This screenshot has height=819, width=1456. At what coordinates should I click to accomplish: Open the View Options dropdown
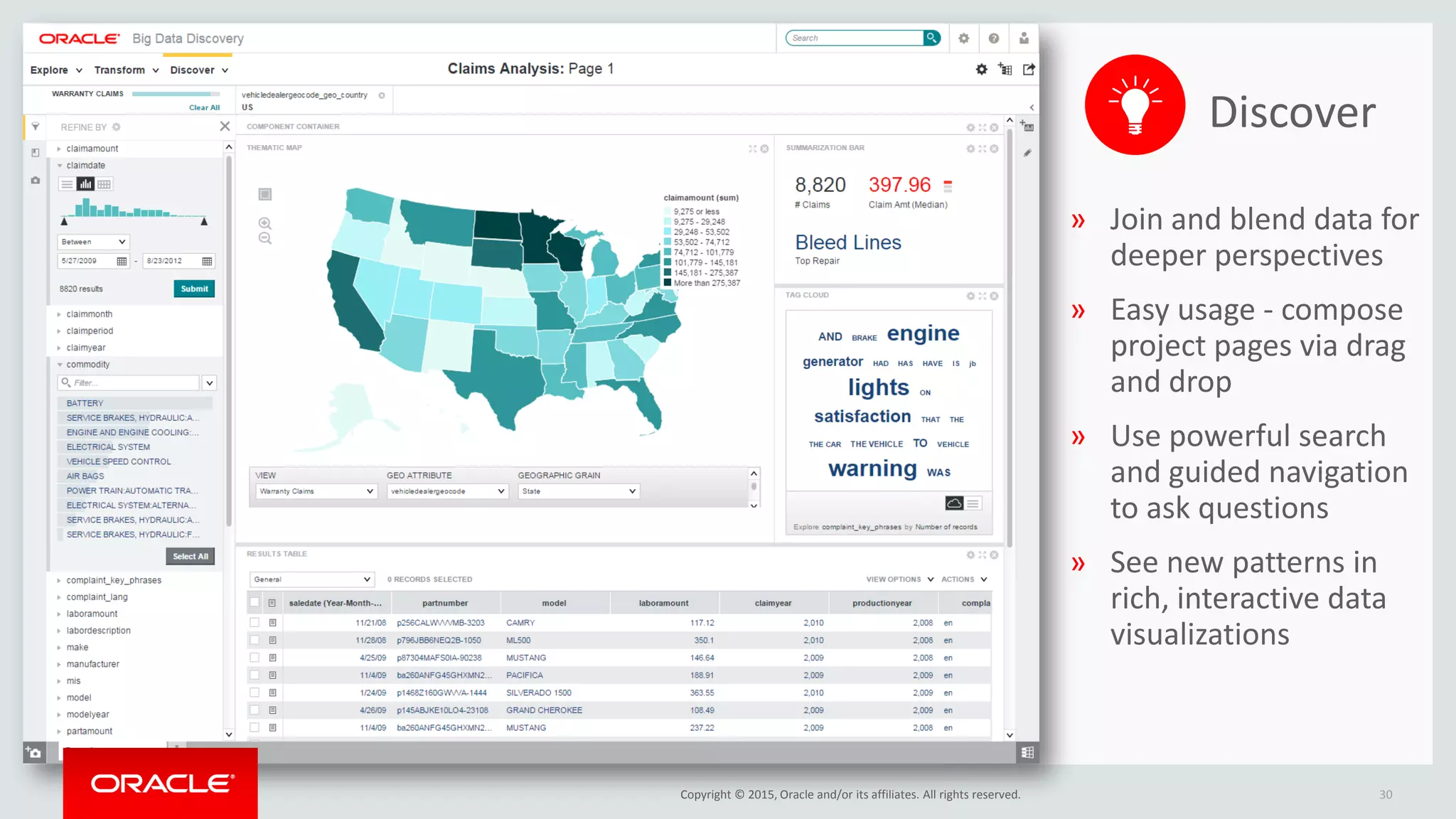(x=900, y=579)
